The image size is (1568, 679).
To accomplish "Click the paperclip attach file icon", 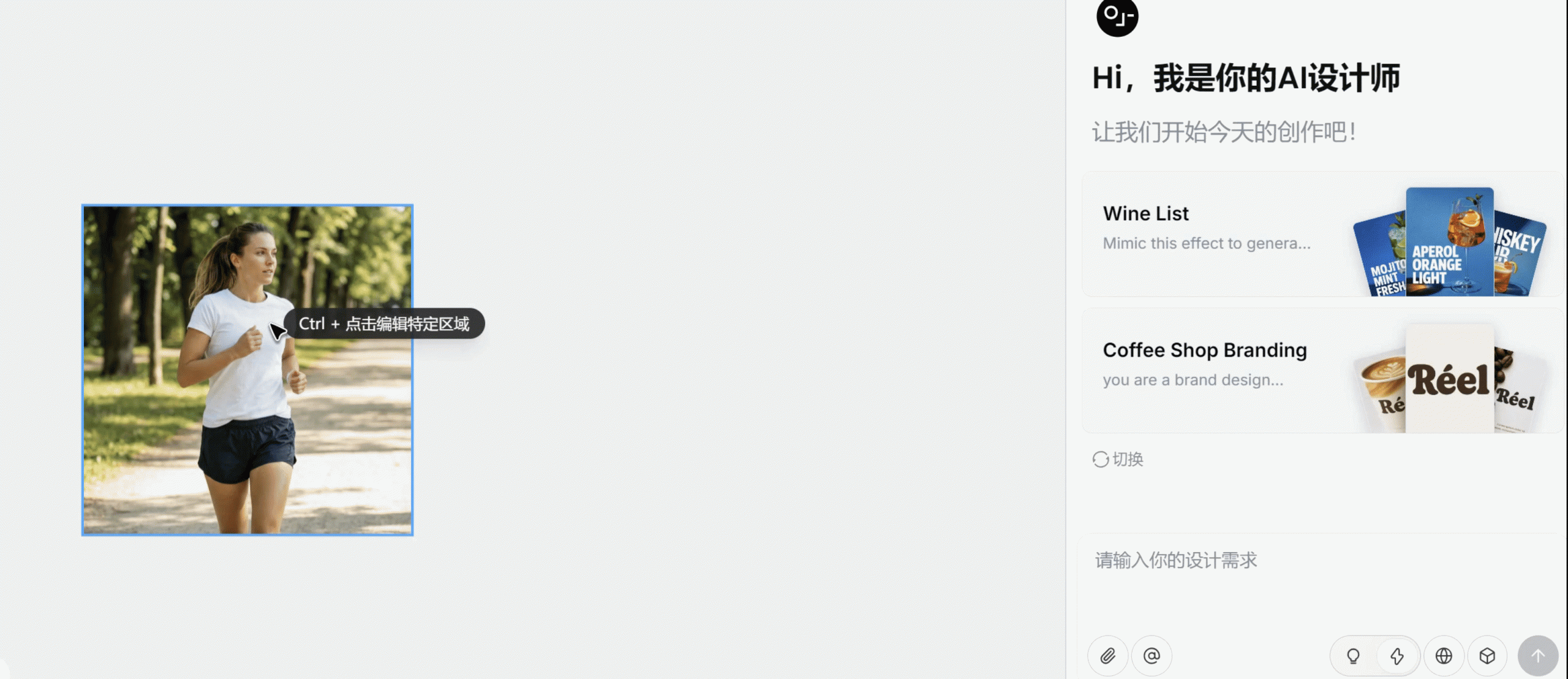I will [x=1107, y=656].
